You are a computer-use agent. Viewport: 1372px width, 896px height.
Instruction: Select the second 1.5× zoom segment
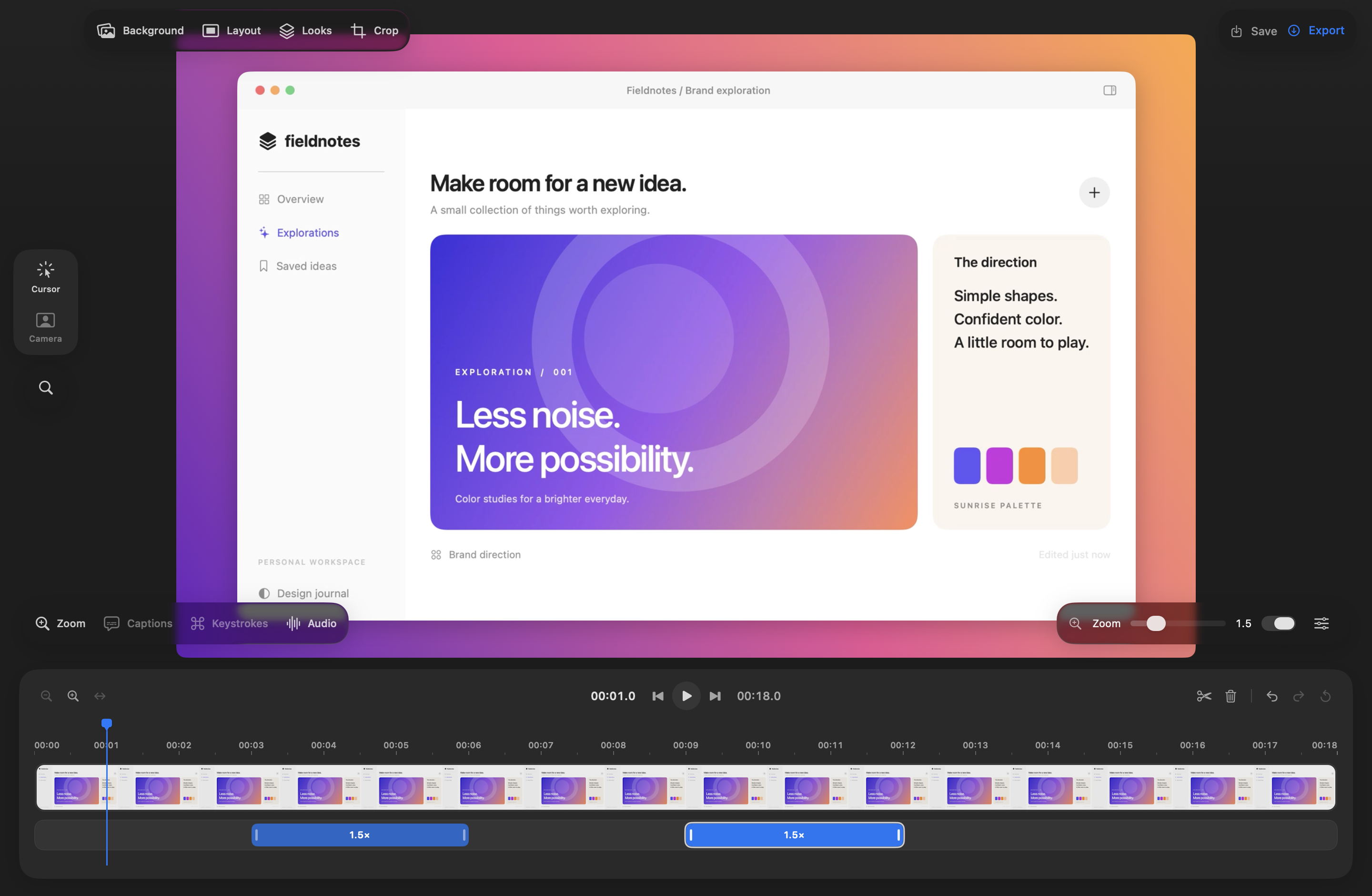tap(794, 835)
